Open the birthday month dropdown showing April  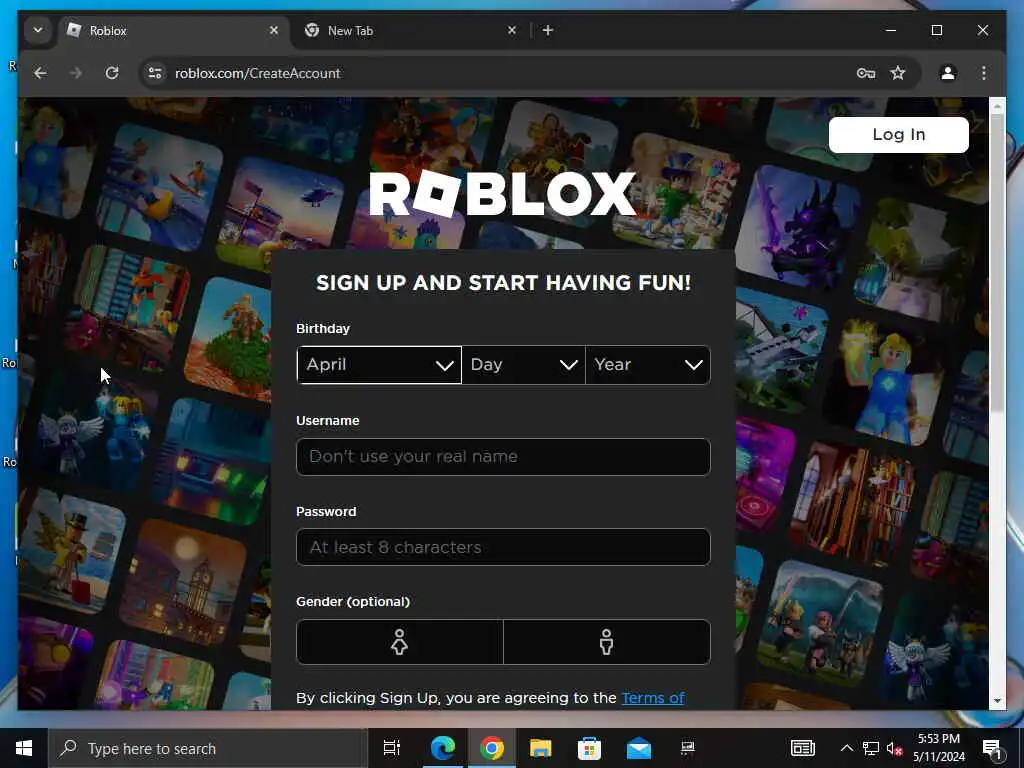coord(379,364)
